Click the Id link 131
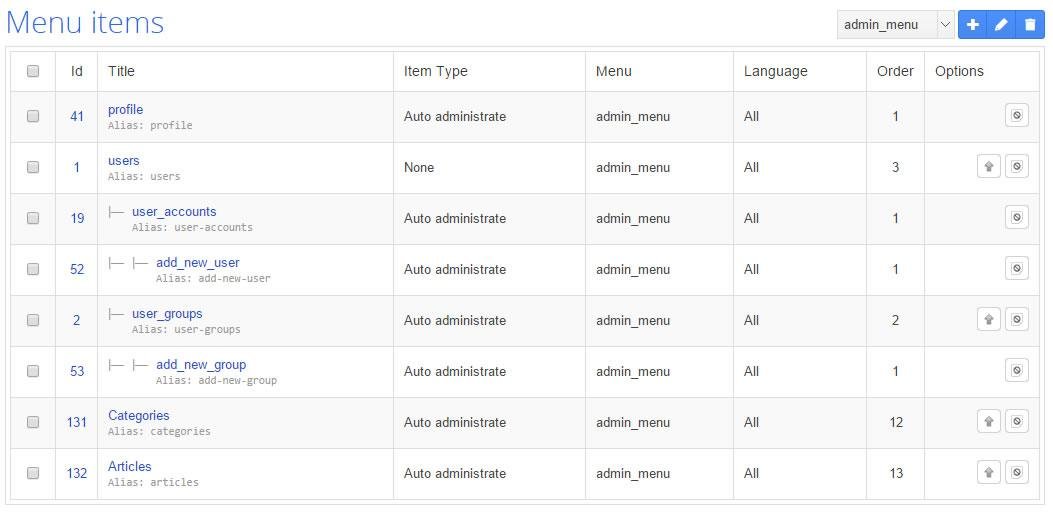This screenshot has height=512, width=1053. point(77,422)
